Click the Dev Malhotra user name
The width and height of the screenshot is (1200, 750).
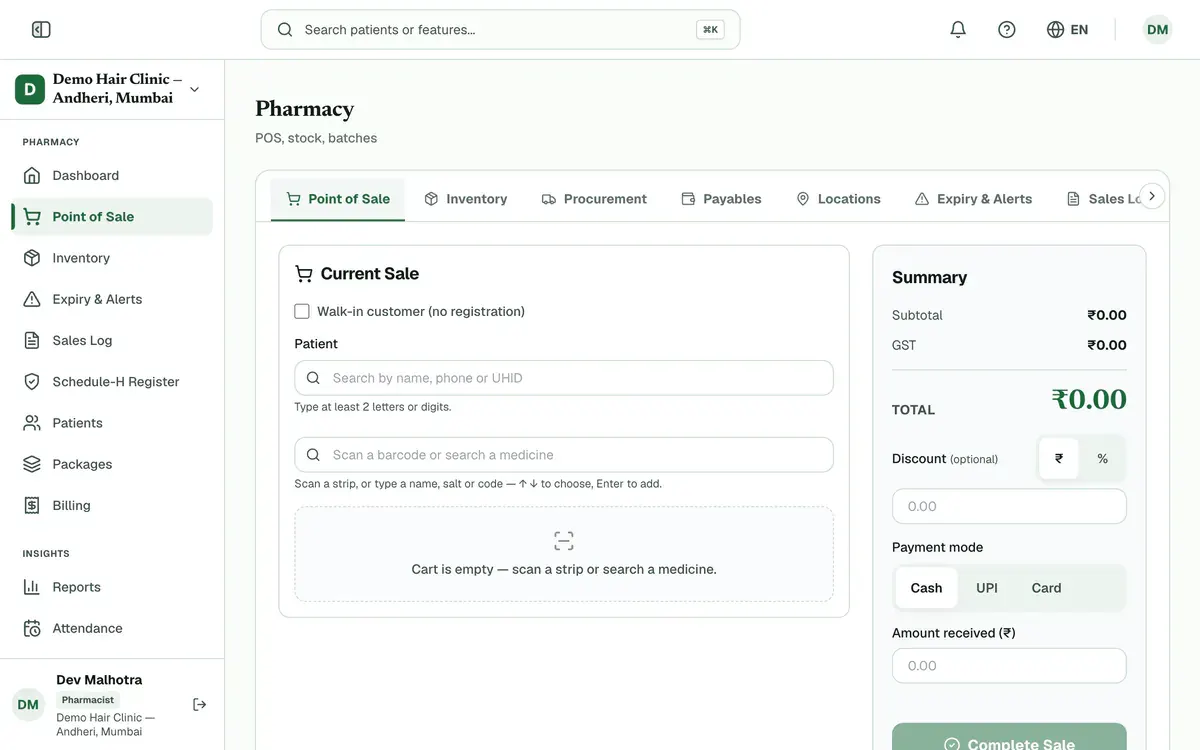[99, 680]
